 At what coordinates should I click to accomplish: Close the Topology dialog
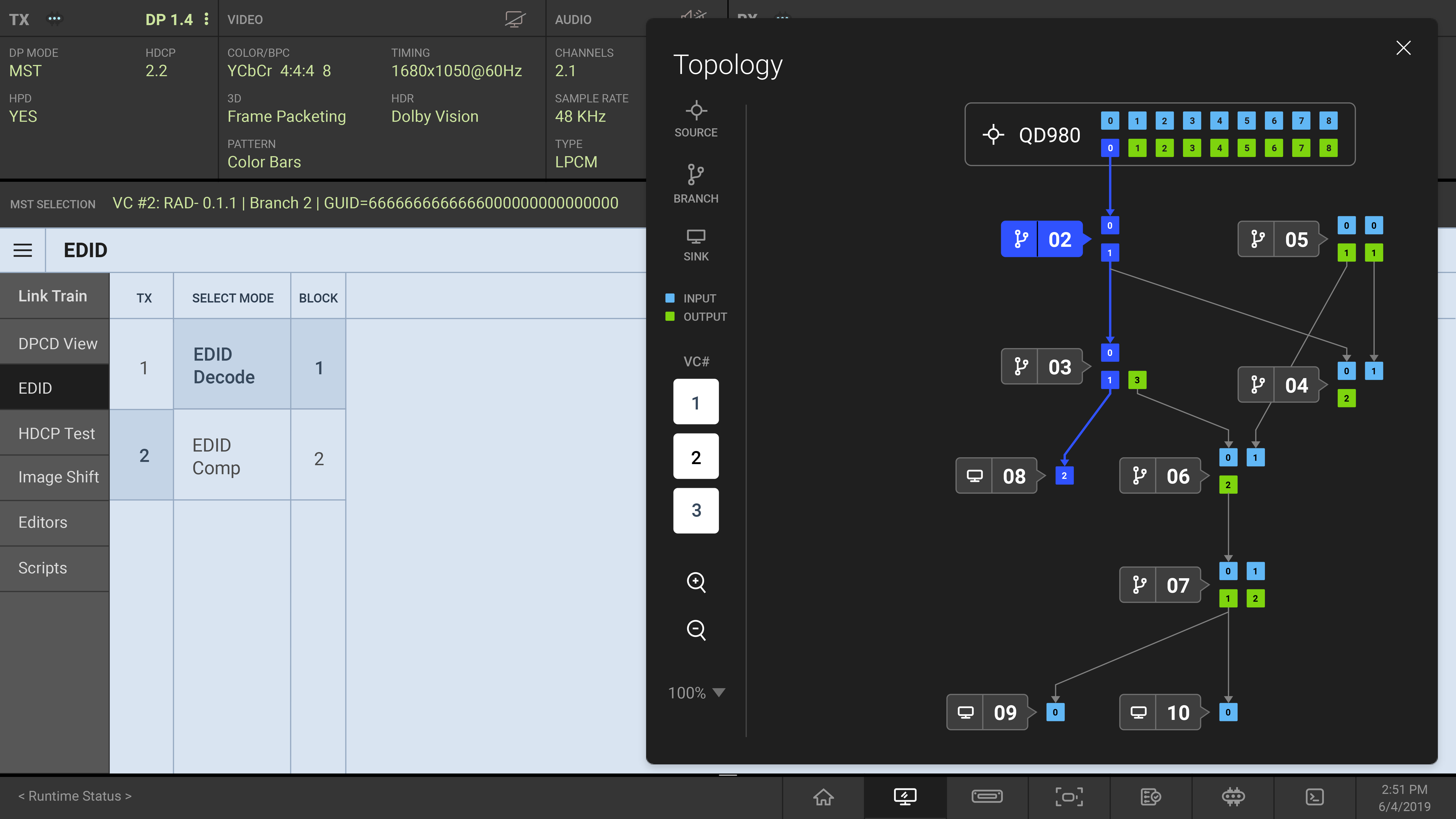1403,48
